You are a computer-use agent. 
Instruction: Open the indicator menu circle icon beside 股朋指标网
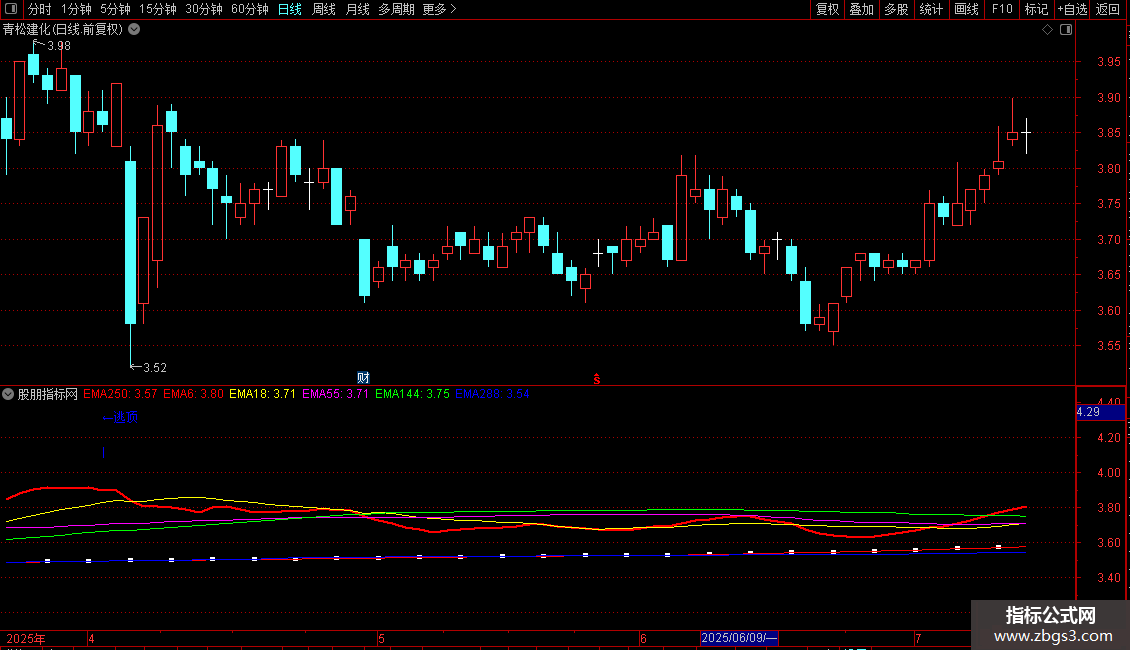coord(8,394)
